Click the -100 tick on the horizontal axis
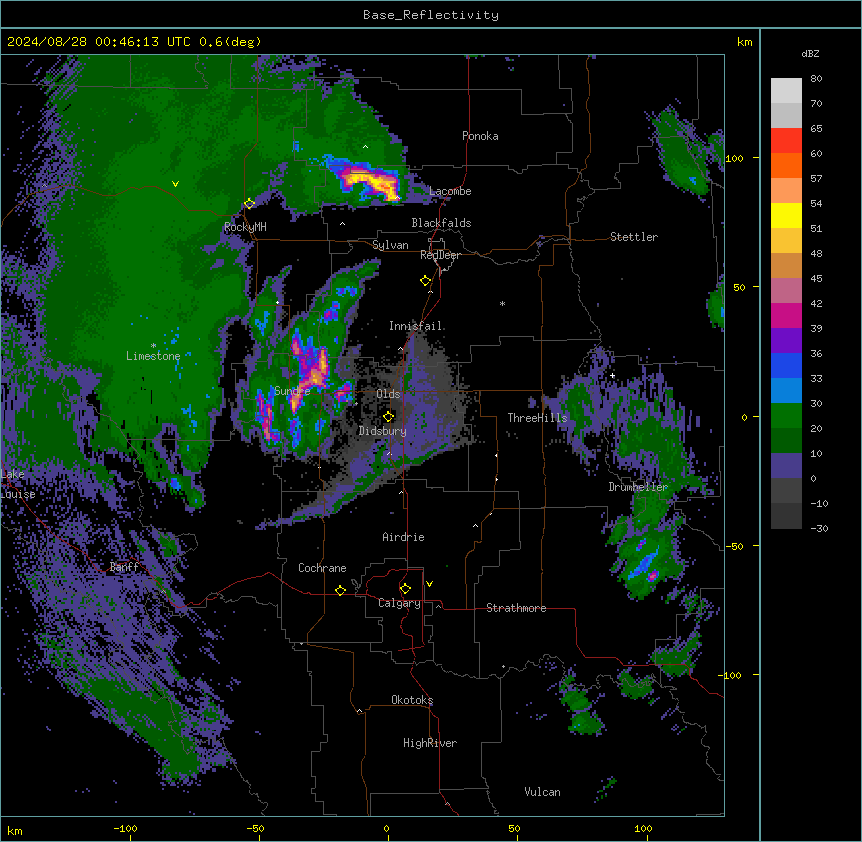This screenshot has width=862, height=842. pos(125,828)
